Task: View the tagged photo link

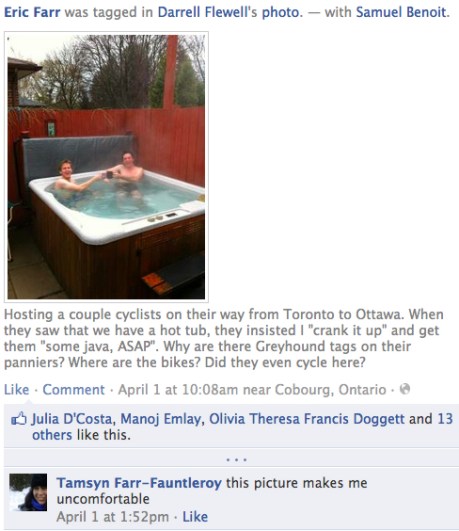Action: [281, 12]
